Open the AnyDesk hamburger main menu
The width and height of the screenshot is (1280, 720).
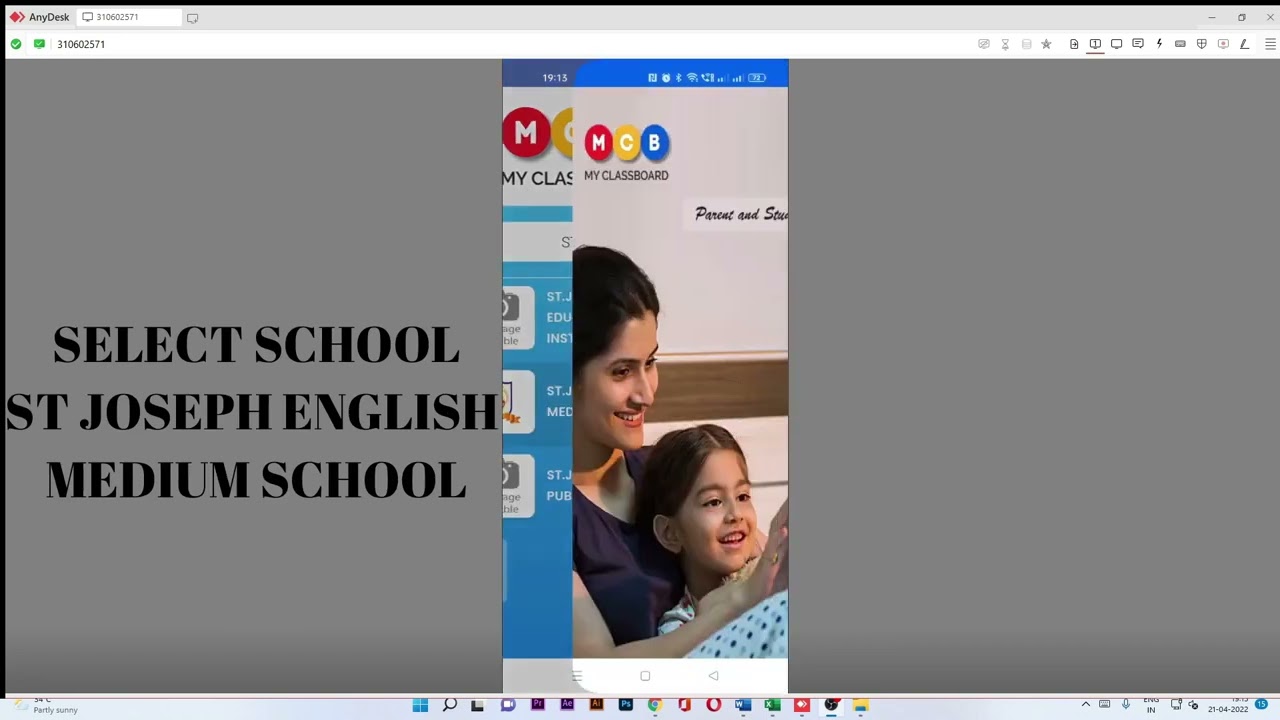[1271, 44]
